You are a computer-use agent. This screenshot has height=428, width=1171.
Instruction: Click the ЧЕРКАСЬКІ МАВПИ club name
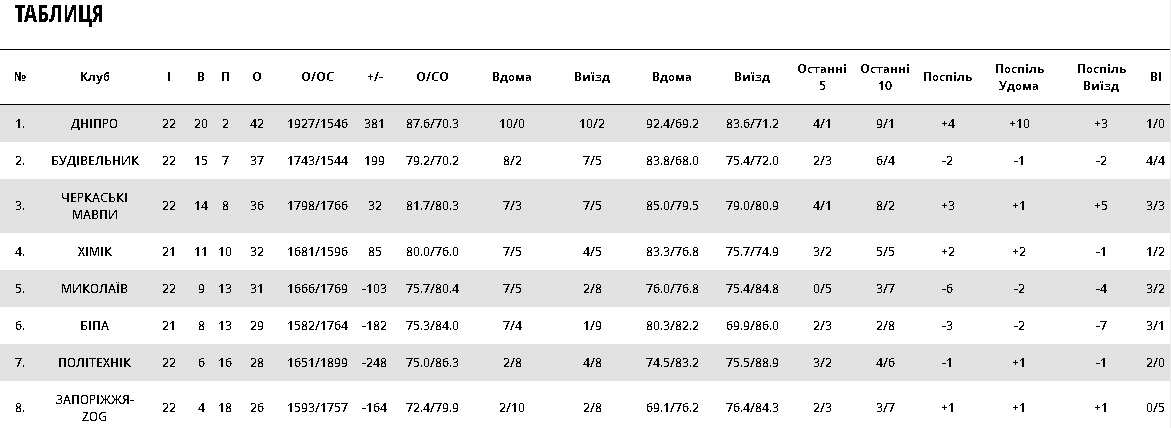[94, 205]
